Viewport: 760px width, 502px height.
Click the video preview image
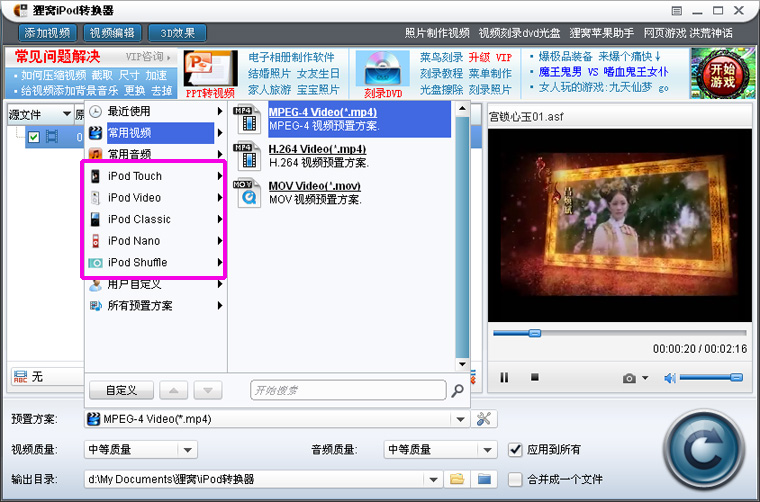(x=619, y=225)
